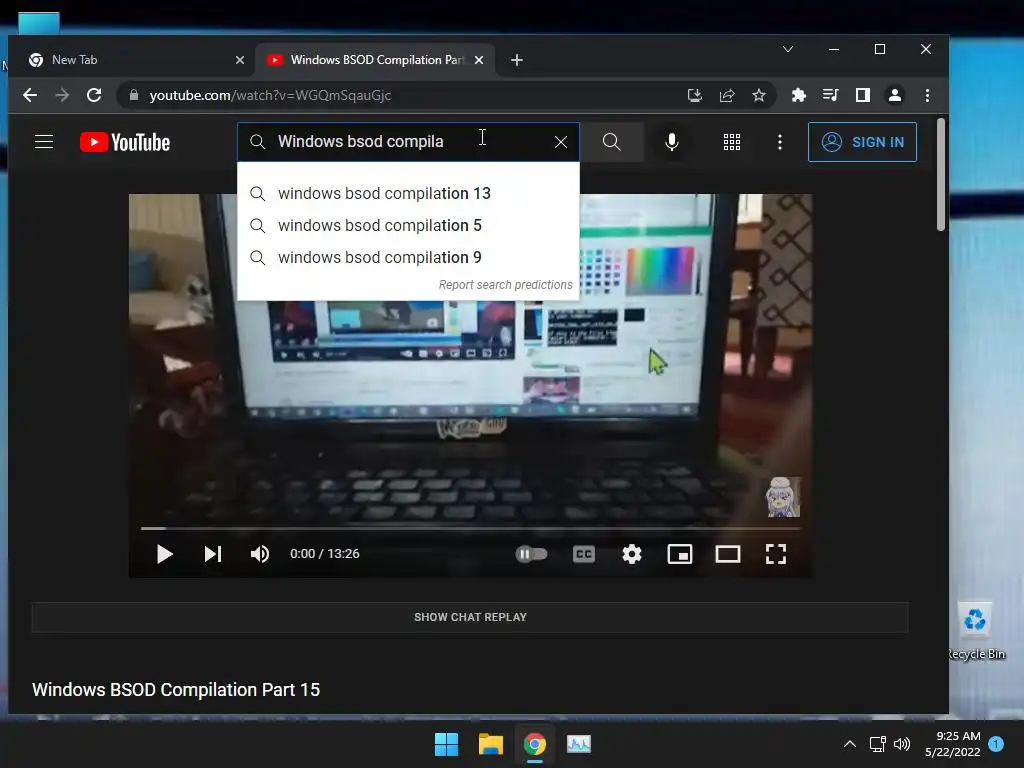
Task: Open the monitor app in taskbar
Action: [579, 744]
